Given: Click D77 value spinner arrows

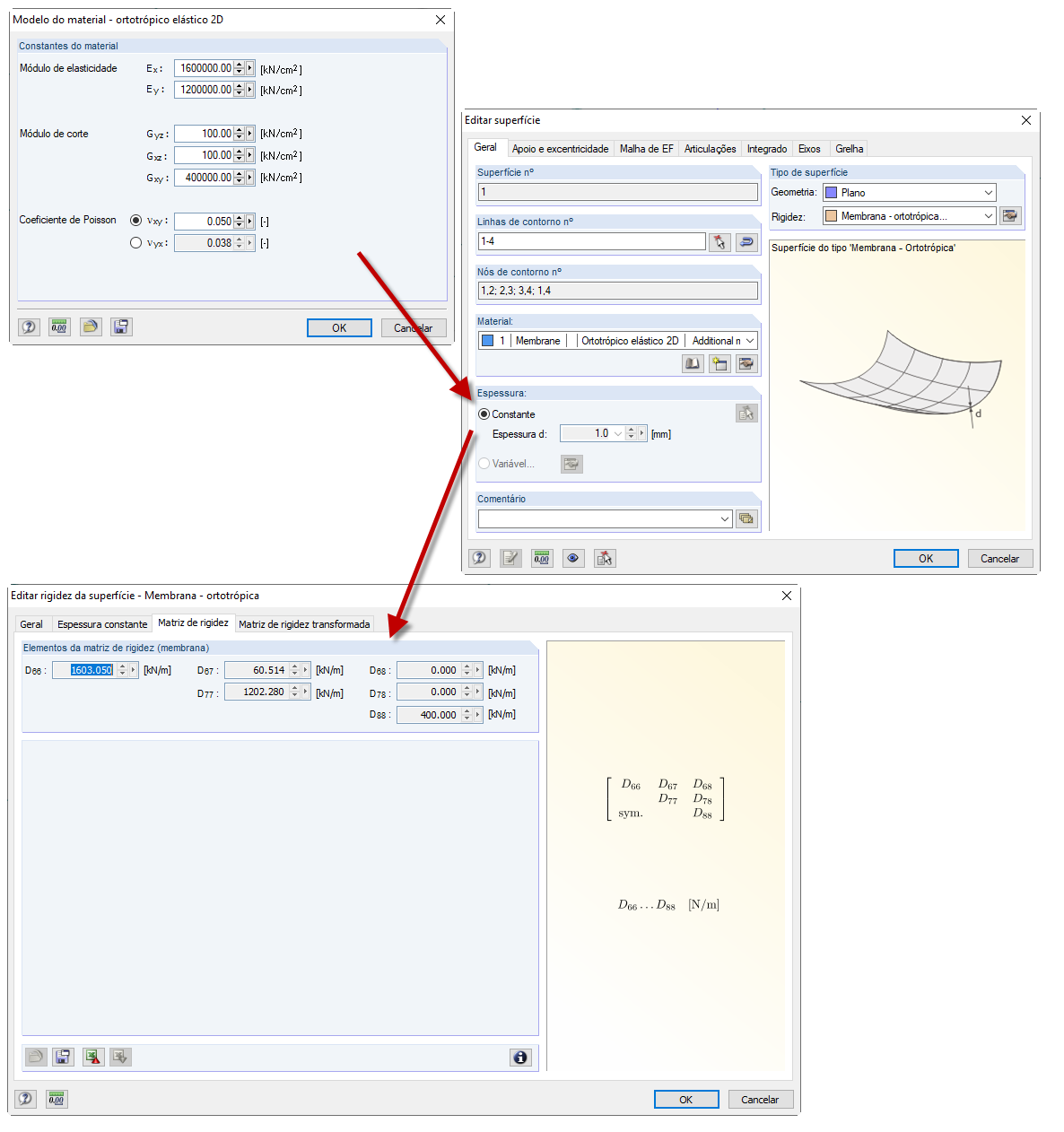Looking at the screenshot, I should click(x=294, y=692).
